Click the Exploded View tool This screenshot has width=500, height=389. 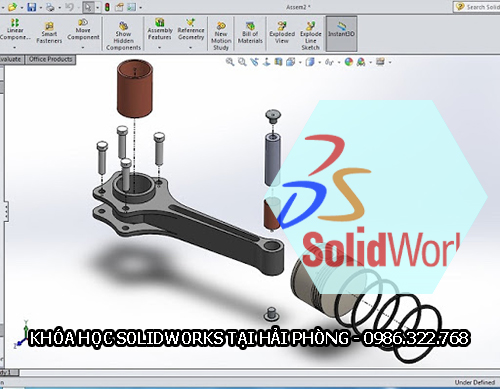coord(282,33)
